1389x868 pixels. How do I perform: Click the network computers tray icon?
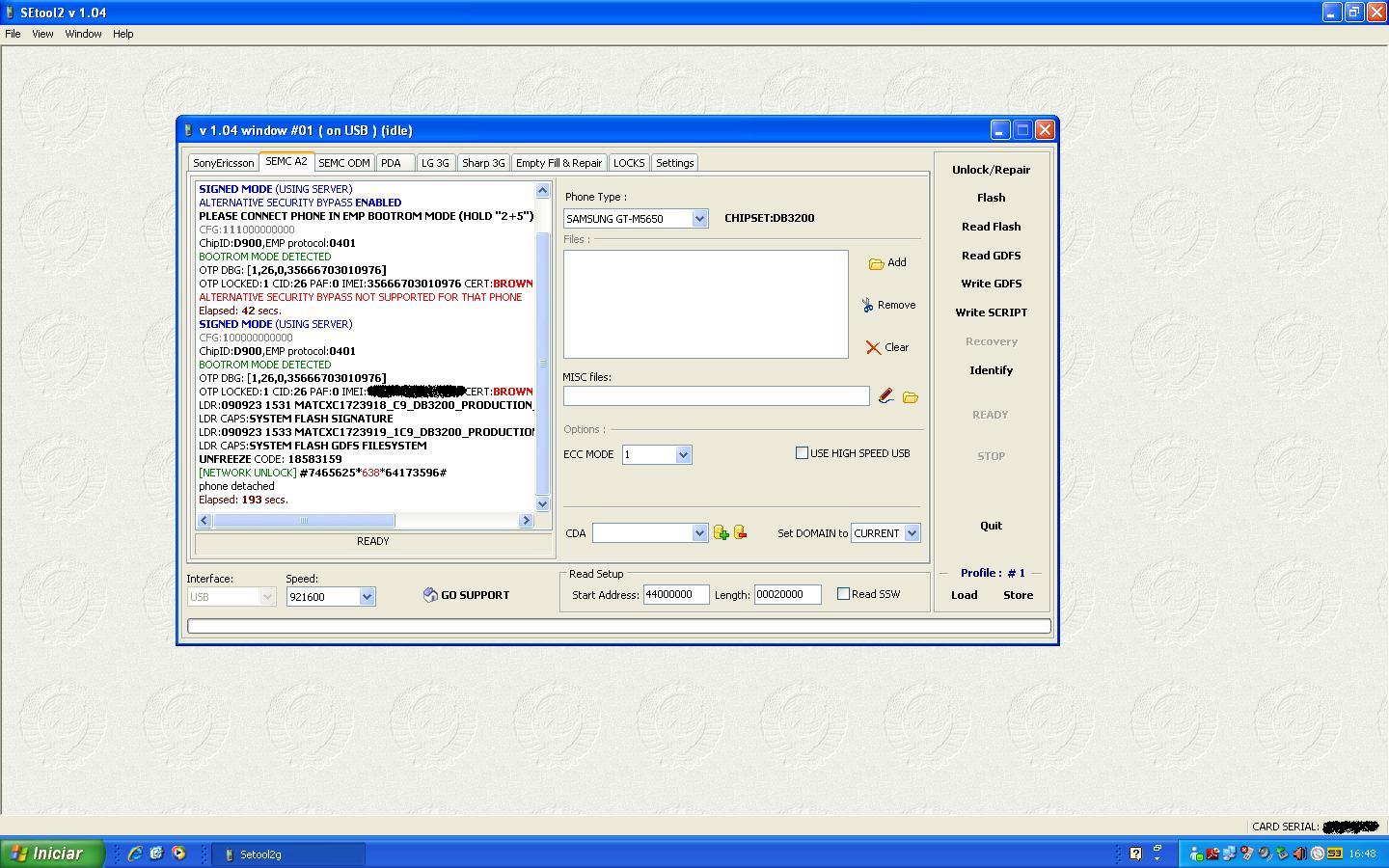(1230, 854)
